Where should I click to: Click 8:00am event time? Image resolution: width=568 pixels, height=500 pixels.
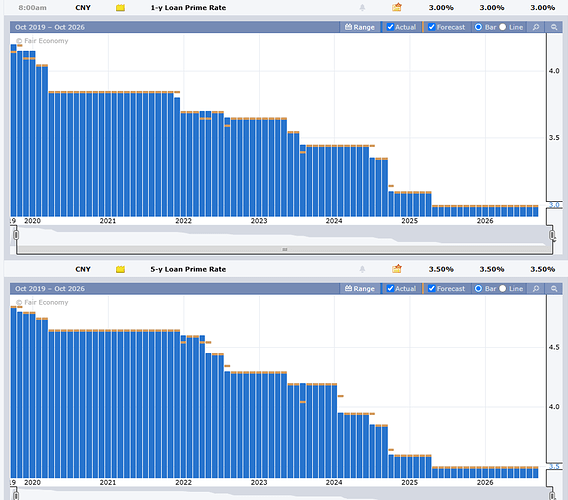[x=32, y=8]
